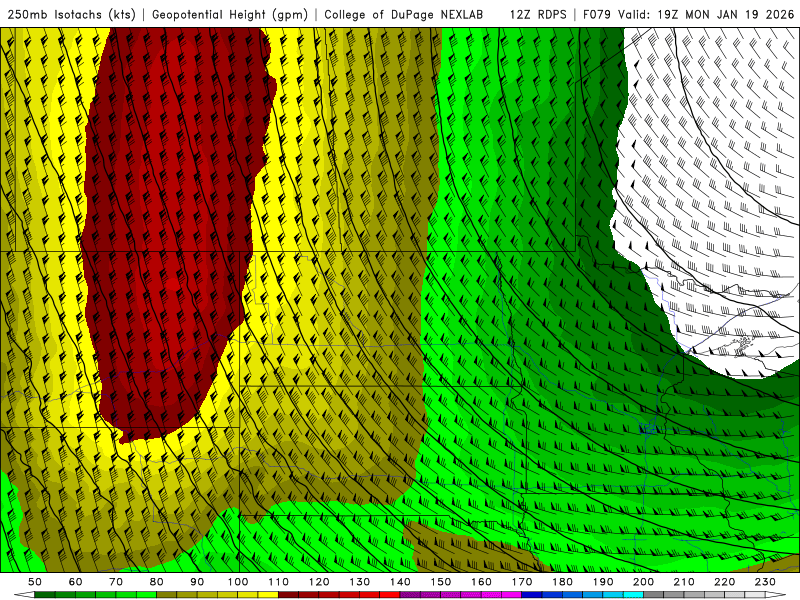Click the 120 label on the color scale
Screen dimensions: 800x600
(x=319, y=582)
